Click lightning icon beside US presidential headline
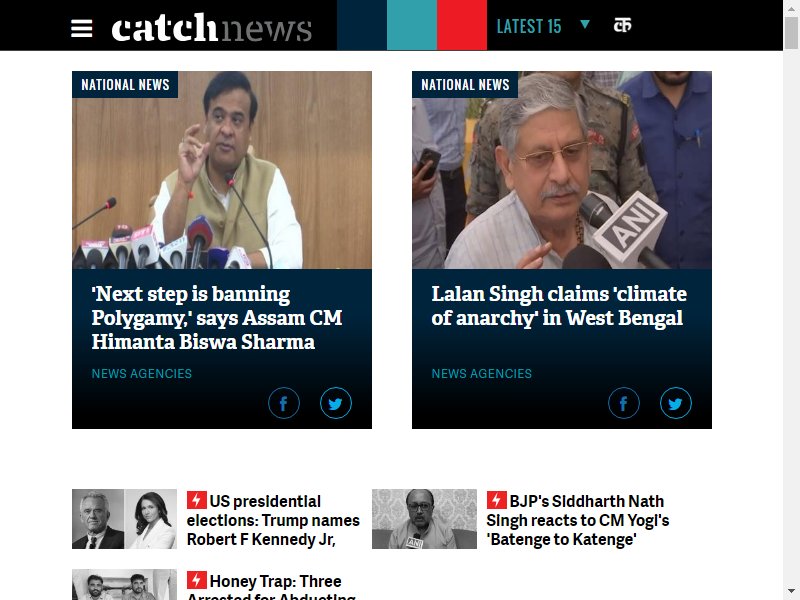This screenshot has width=800, height=600. (196, 500)
